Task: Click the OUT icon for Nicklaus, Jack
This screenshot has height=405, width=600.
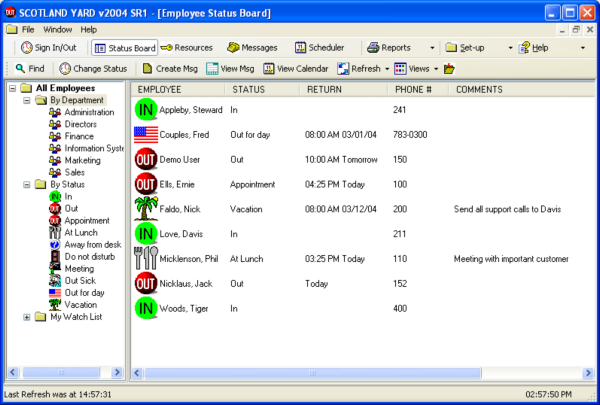Action: pyautogui.click(x=146, y=284)
